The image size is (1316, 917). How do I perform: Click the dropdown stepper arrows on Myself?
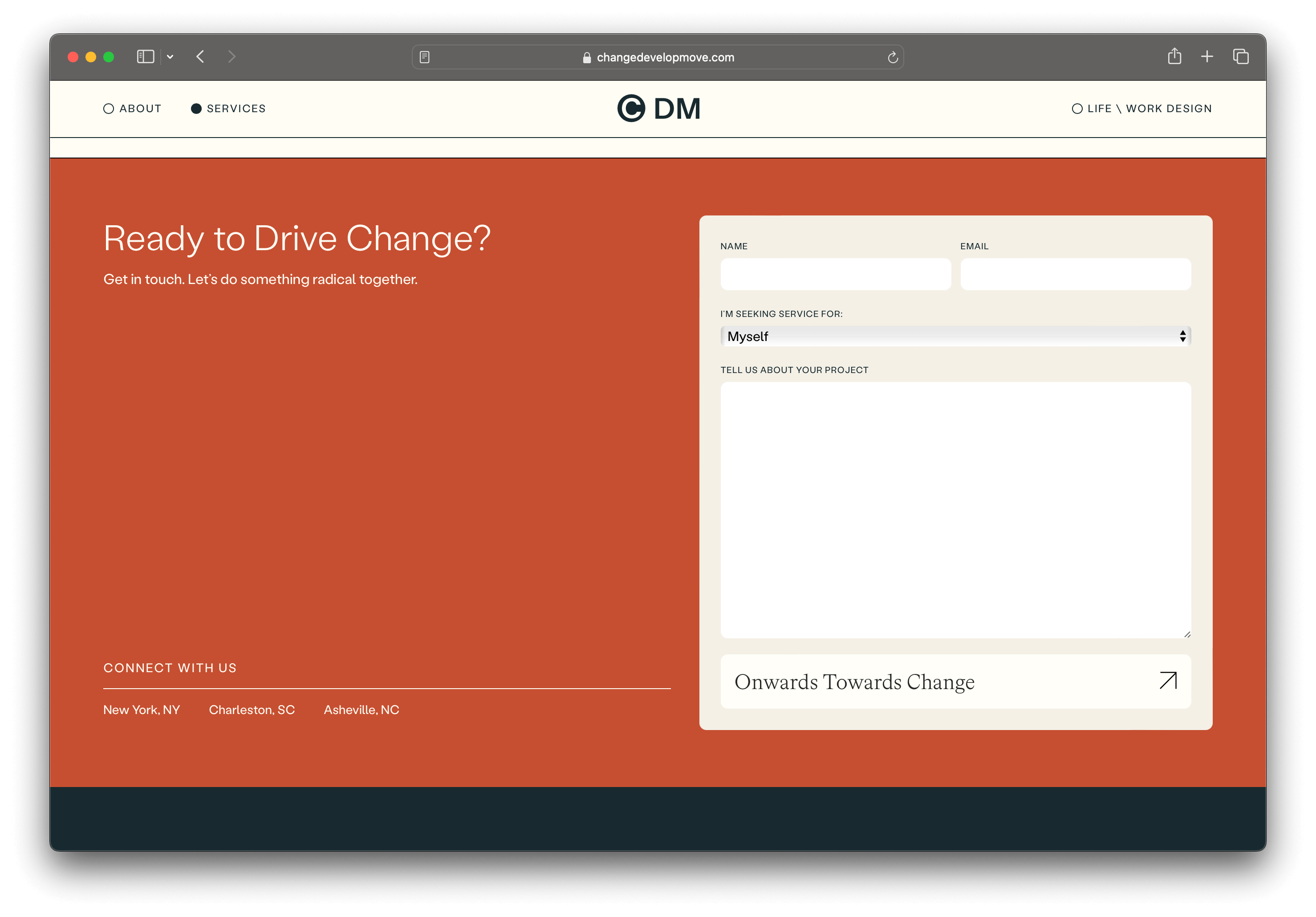click(1182, 337)
